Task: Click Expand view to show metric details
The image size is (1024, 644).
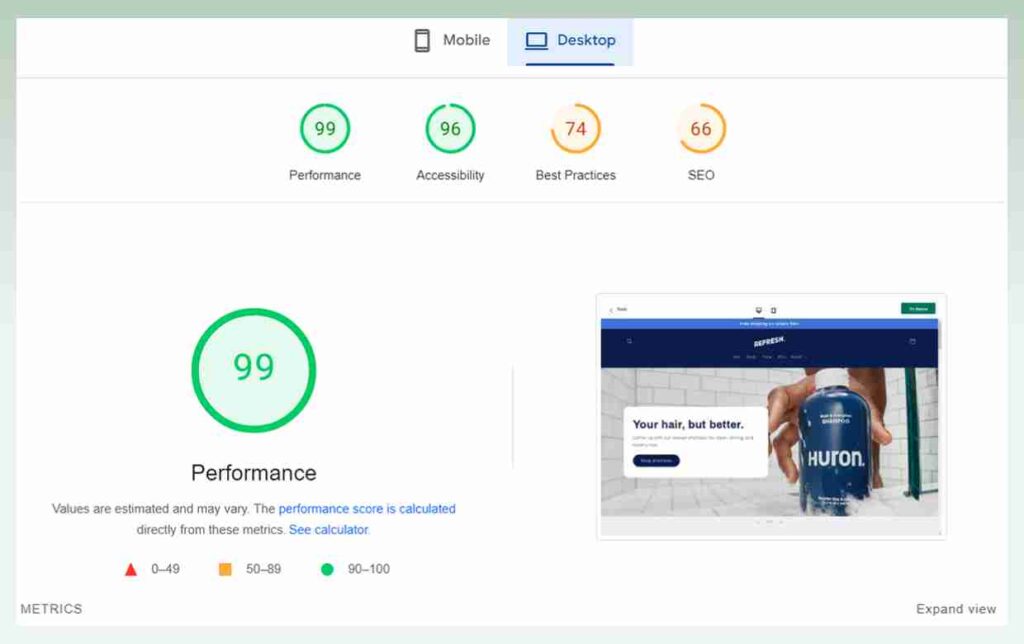Action: pos(956,608)
